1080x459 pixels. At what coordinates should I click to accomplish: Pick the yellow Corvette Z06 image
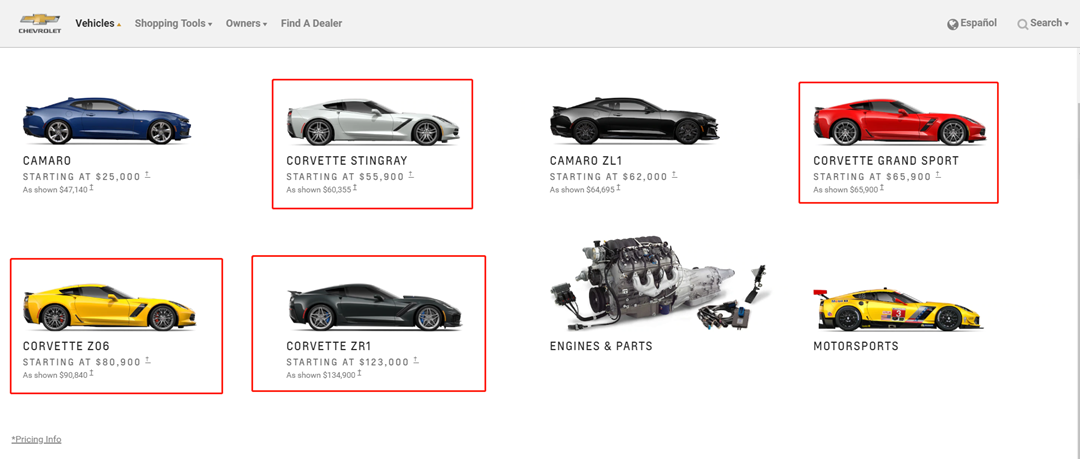(x=109, y=307)
